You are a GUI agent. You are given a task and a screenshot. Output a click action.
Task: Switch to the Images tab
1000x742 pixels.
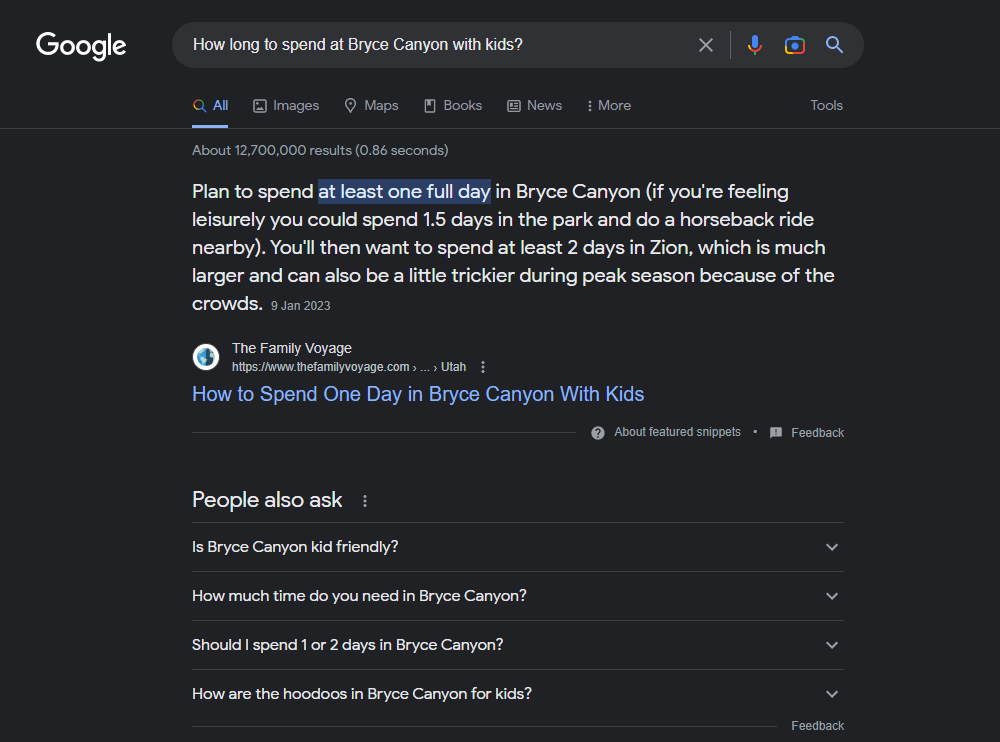click(286, 106)
